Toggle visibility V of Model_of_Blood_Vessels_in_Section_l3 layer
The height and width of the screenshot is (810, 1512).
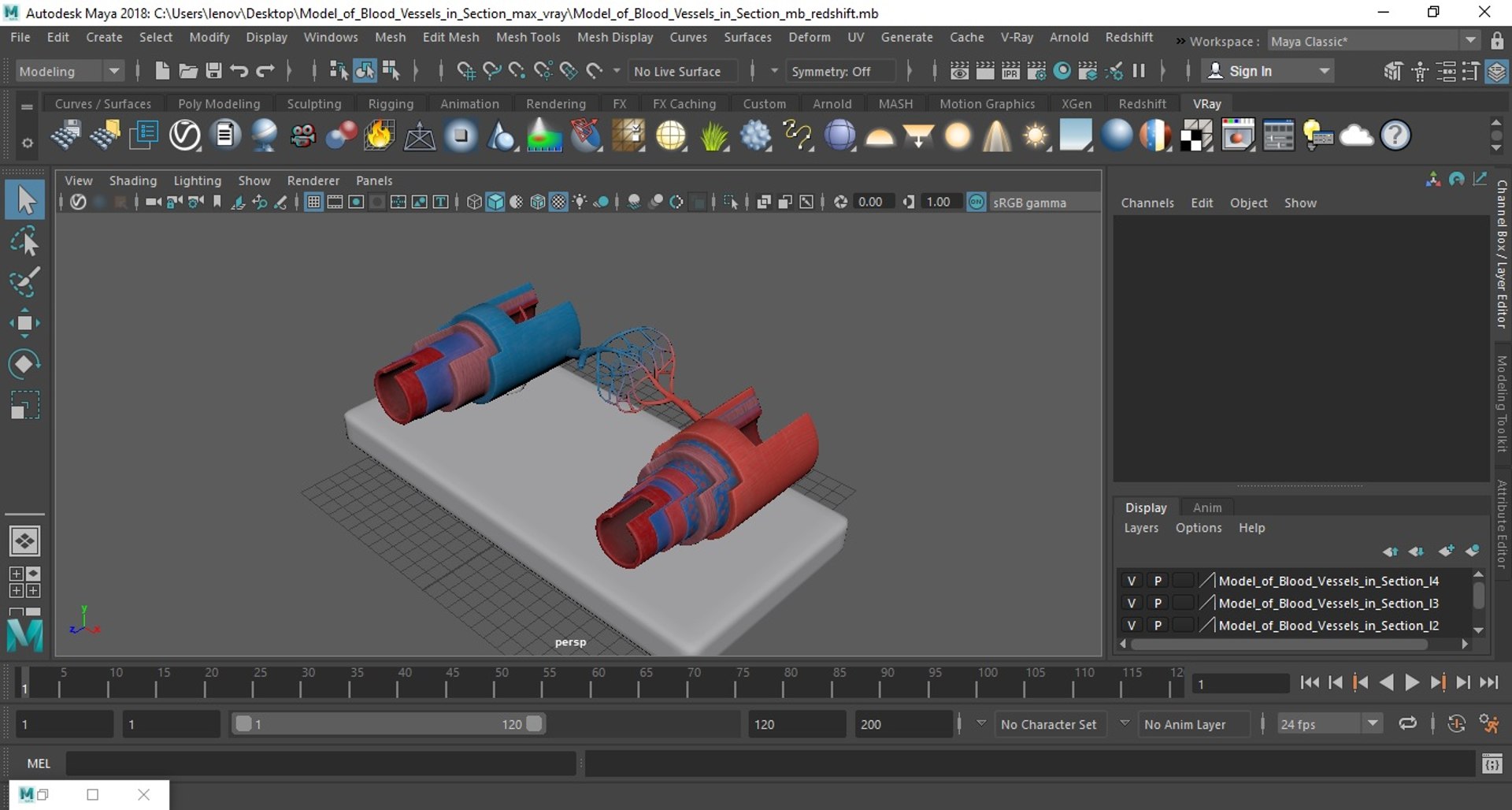pyautogui.click(x=1132, y=603)
